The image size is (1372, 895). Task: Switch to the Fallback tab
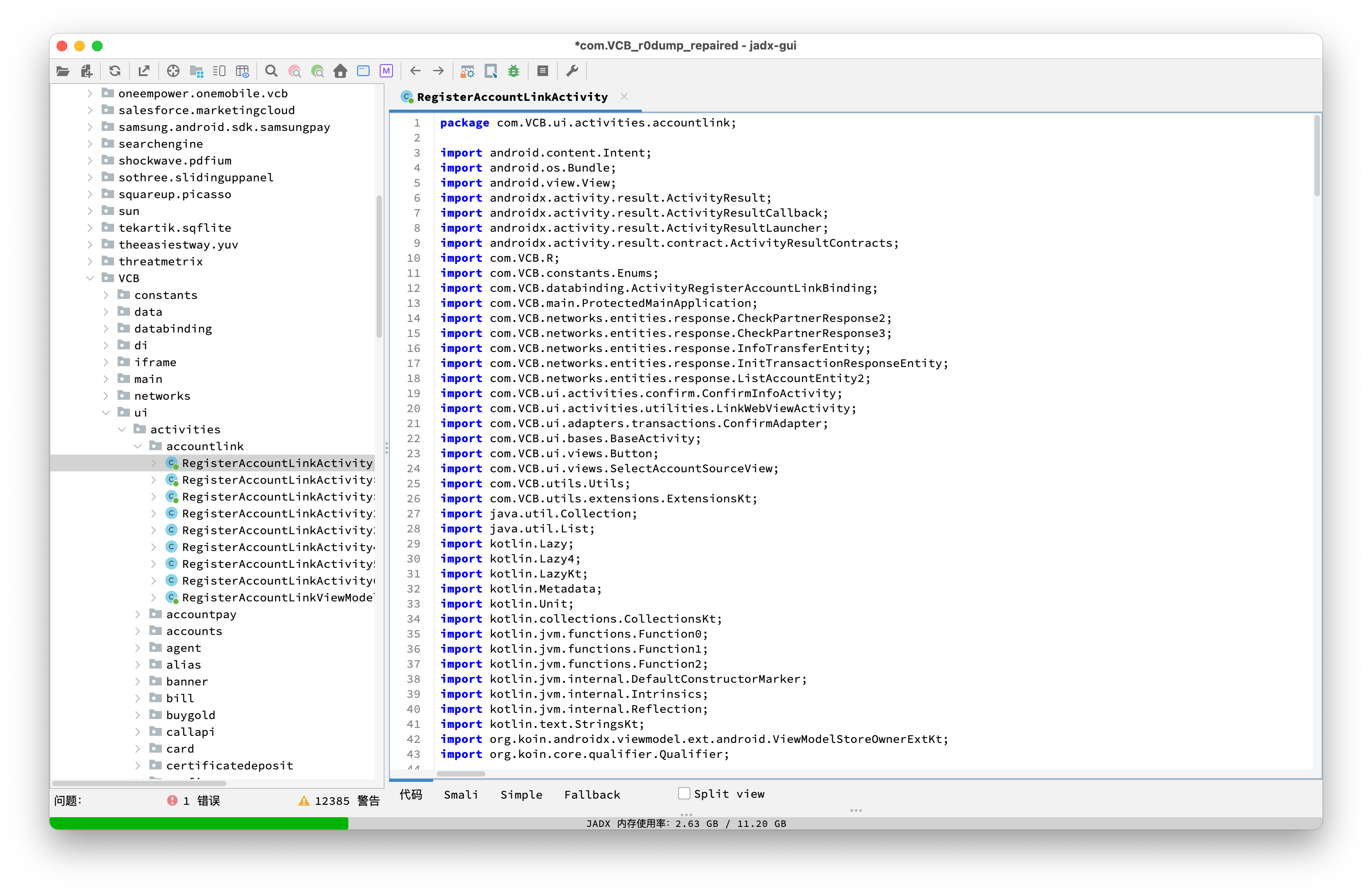(592, 795)
